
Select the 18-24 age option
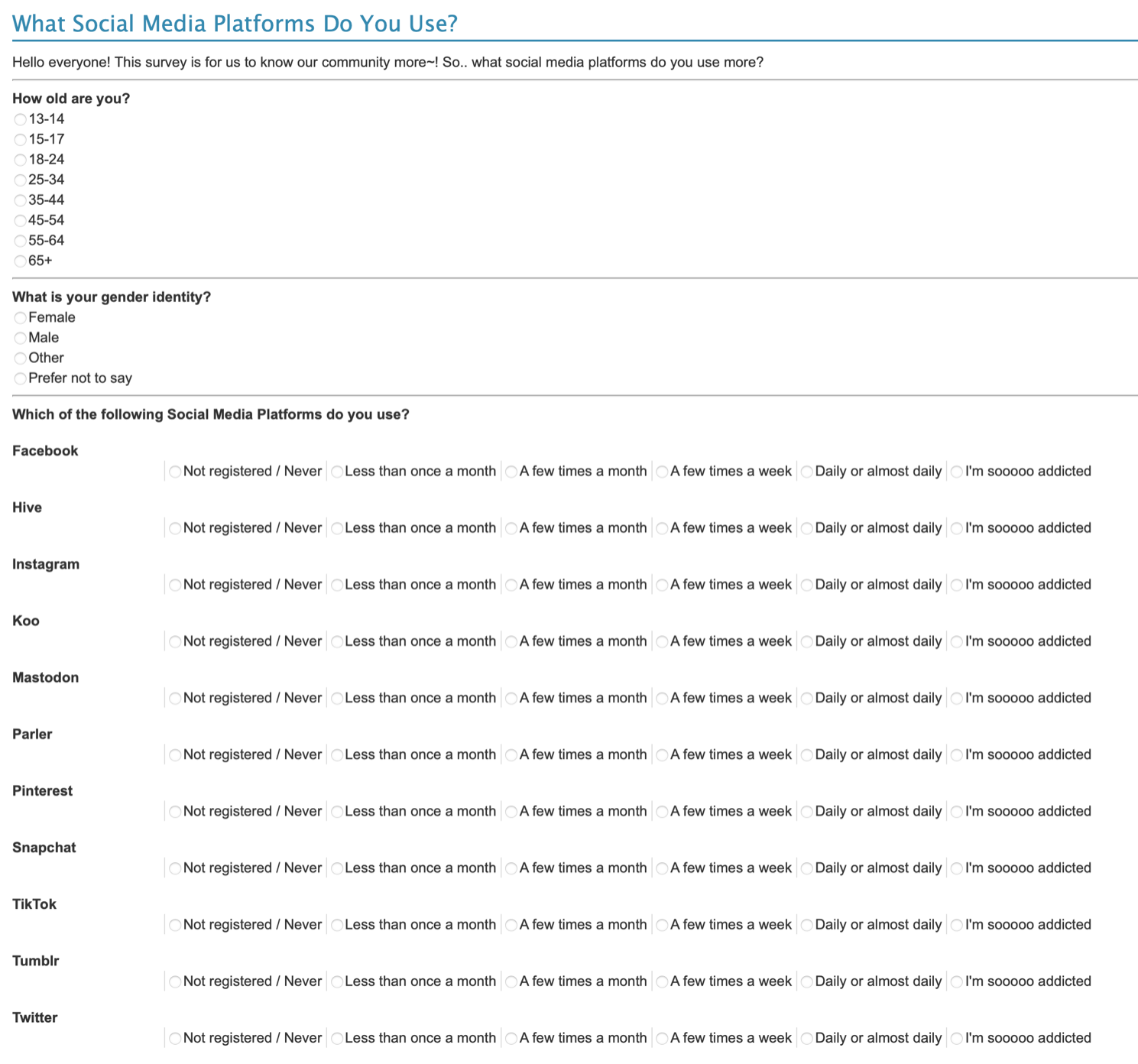(21, 160)
